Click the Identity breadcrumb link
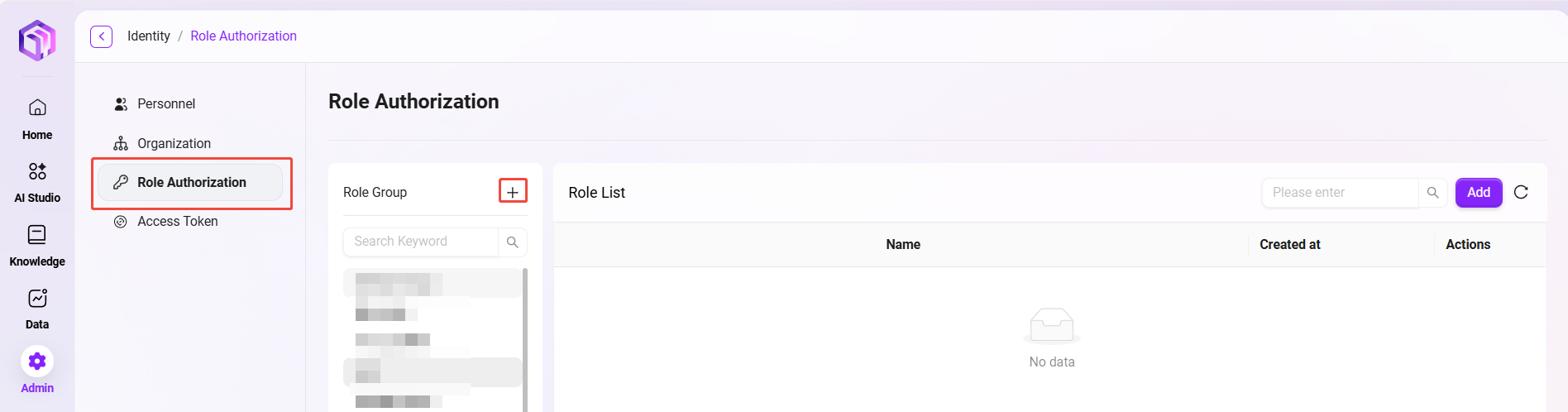This screenshot has width=1568, height=412. [149, 36]
